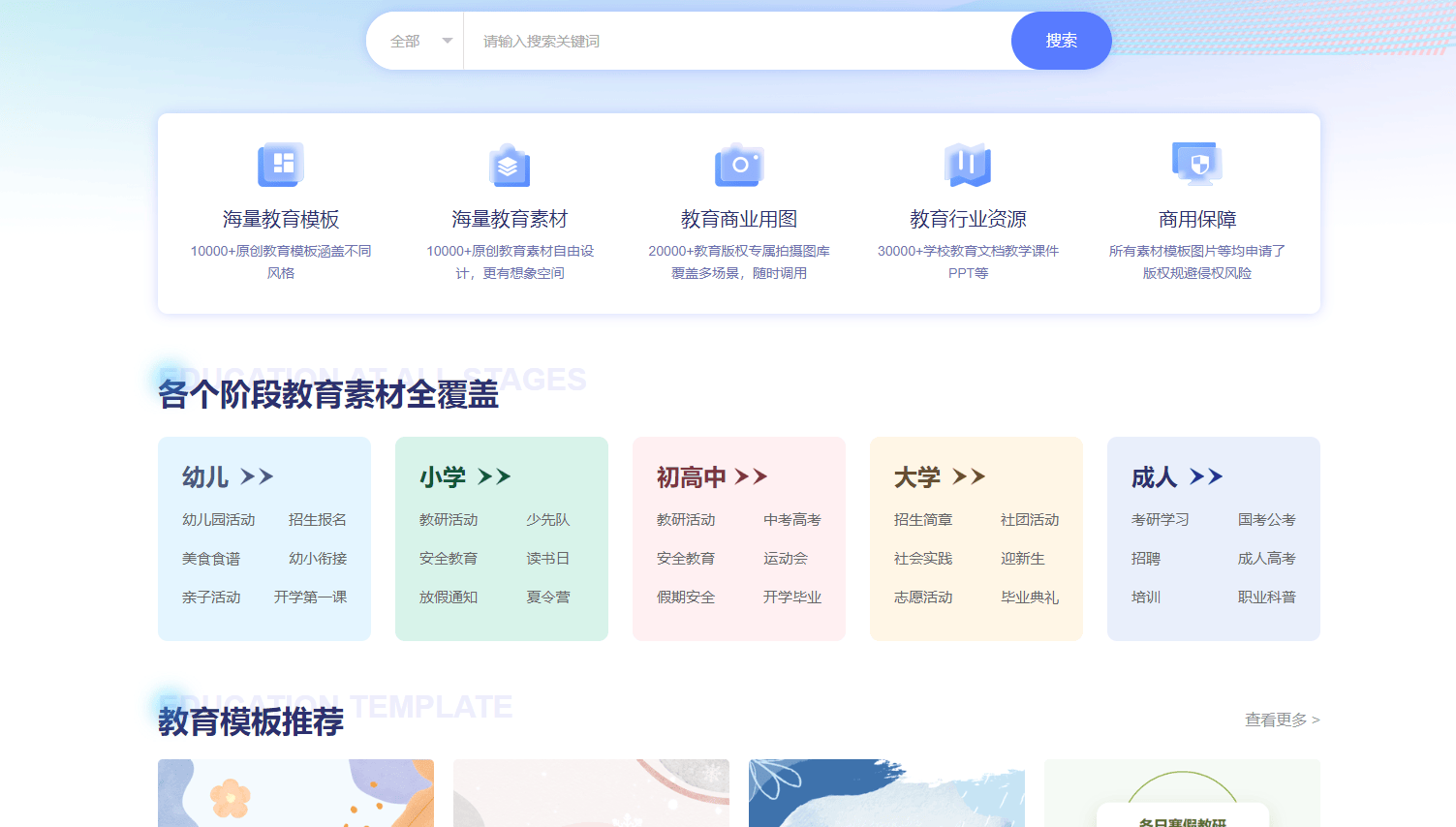The height and width of the screenshot is (827, 1456).
Task: Click the 商用保障 shield icon
Action: (x=1197, y=165)
